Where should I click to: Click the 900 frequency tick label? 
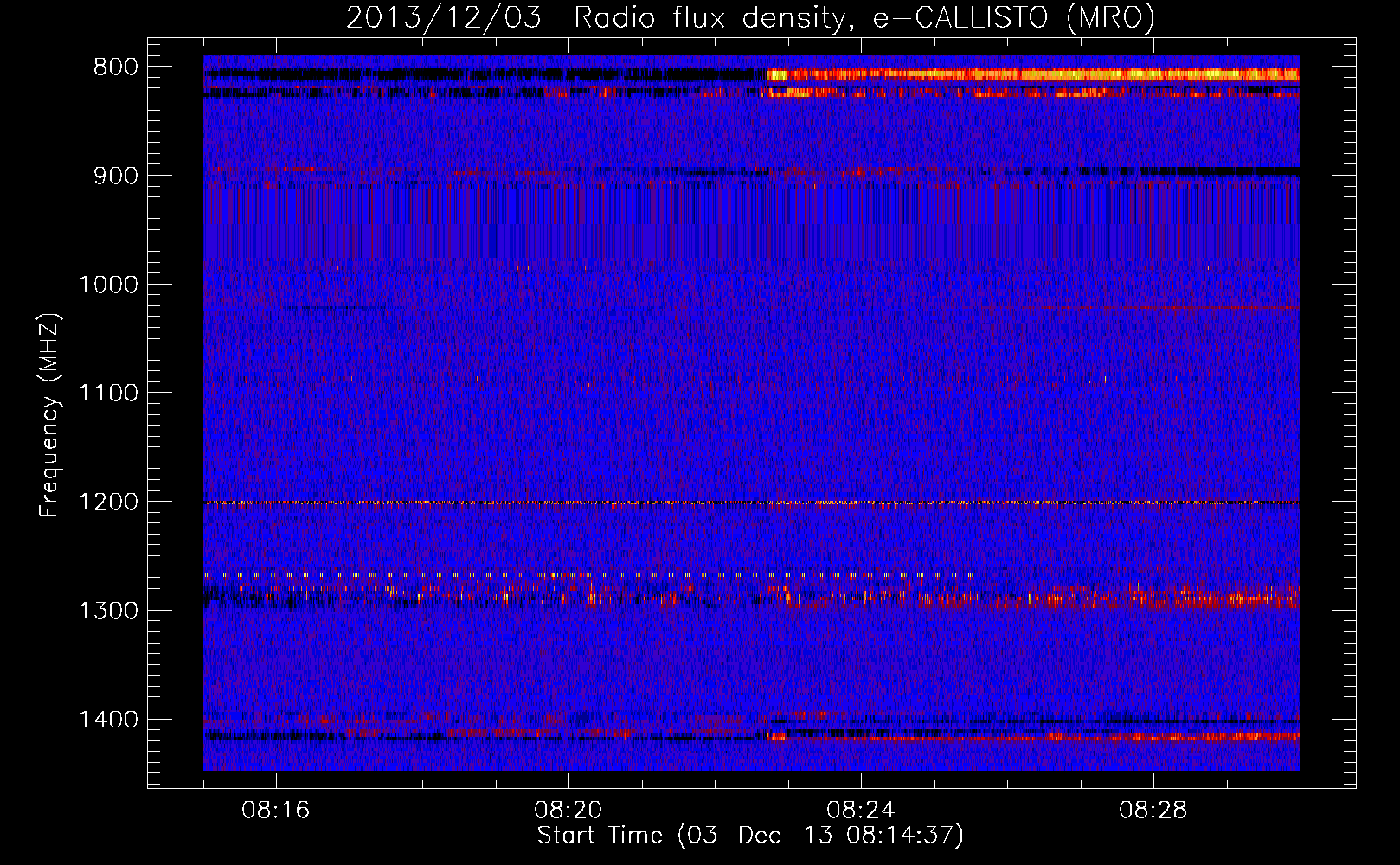coord(115,176)
